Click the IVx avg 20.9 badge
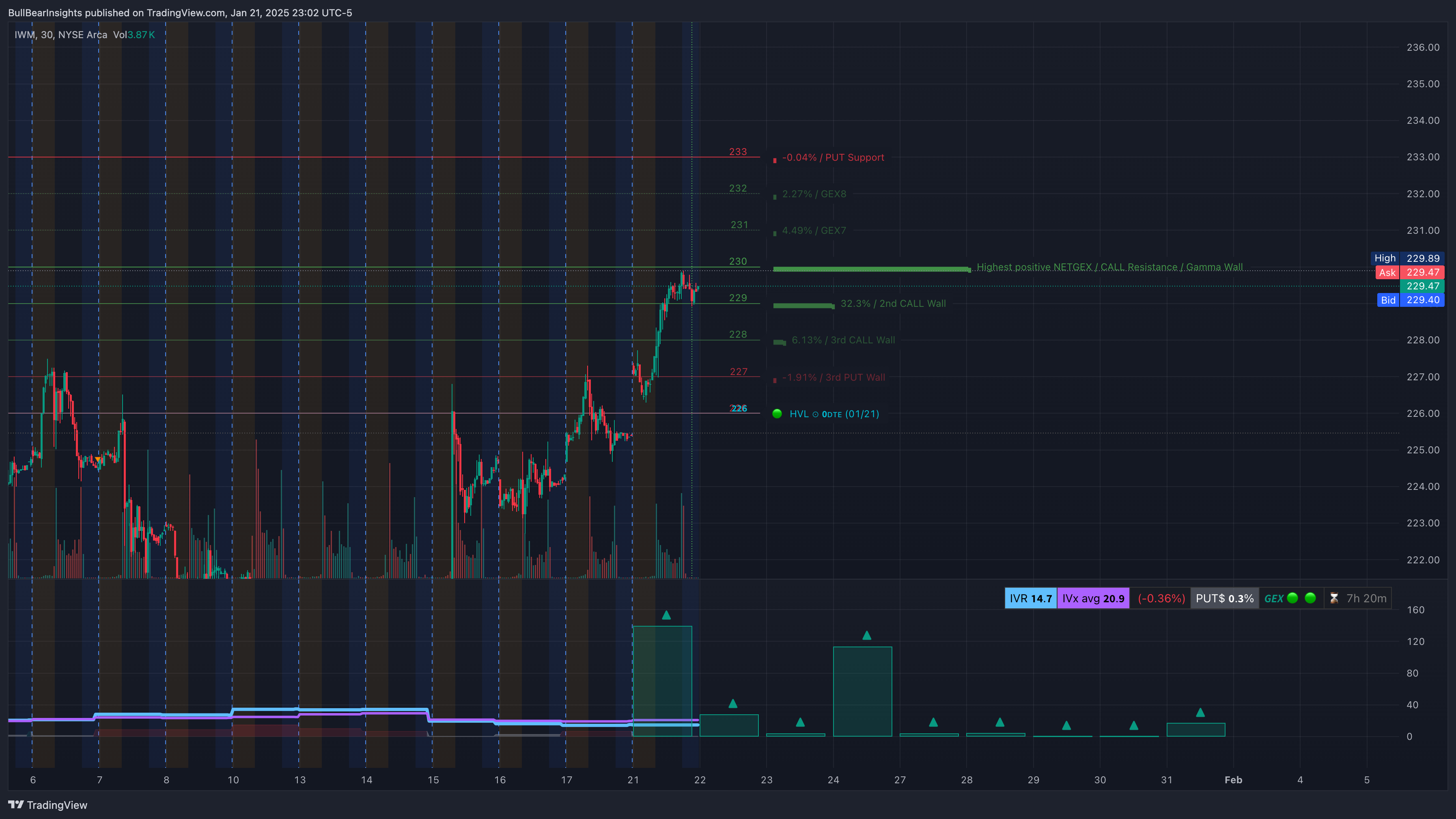 tap(1093, 598)
